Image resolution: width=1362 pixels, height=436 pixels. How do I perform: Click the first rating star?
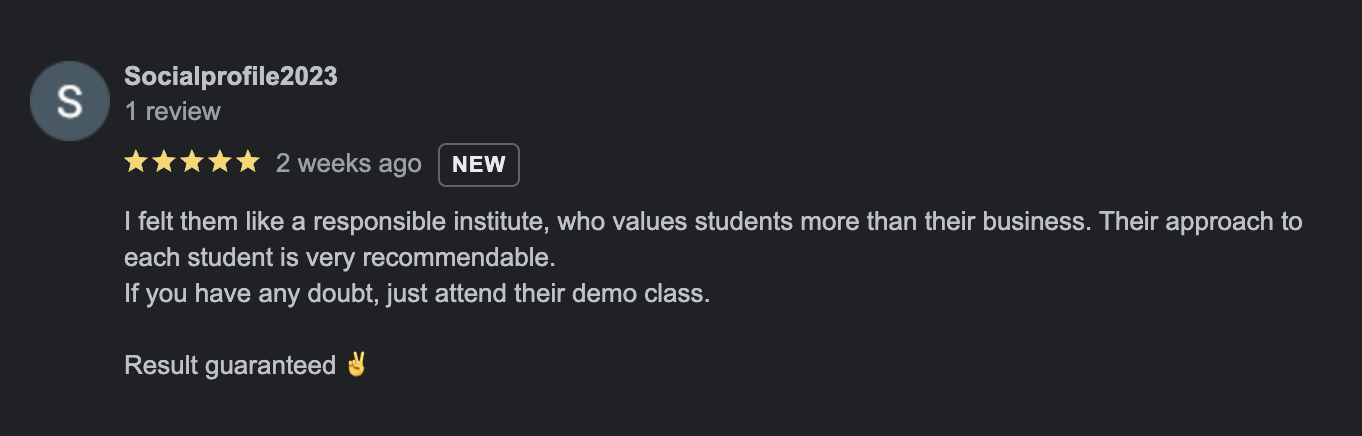(135, 163)
